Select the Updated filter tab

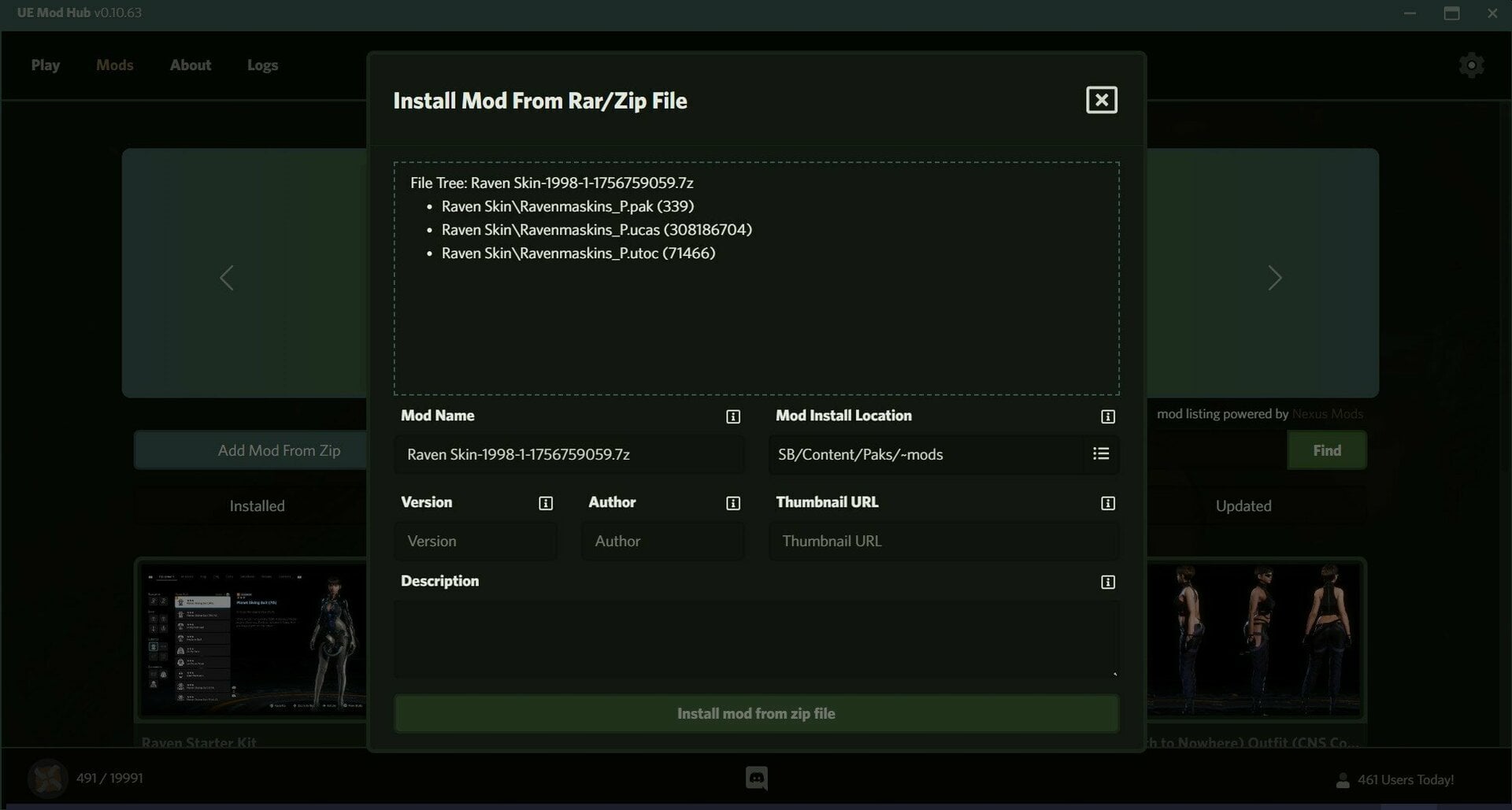tap(1243, 506)
